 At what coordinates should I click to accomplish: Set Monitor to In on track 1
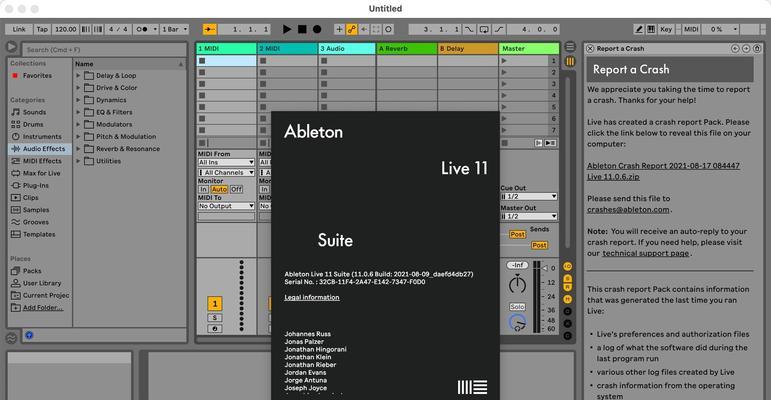[203, 189]
